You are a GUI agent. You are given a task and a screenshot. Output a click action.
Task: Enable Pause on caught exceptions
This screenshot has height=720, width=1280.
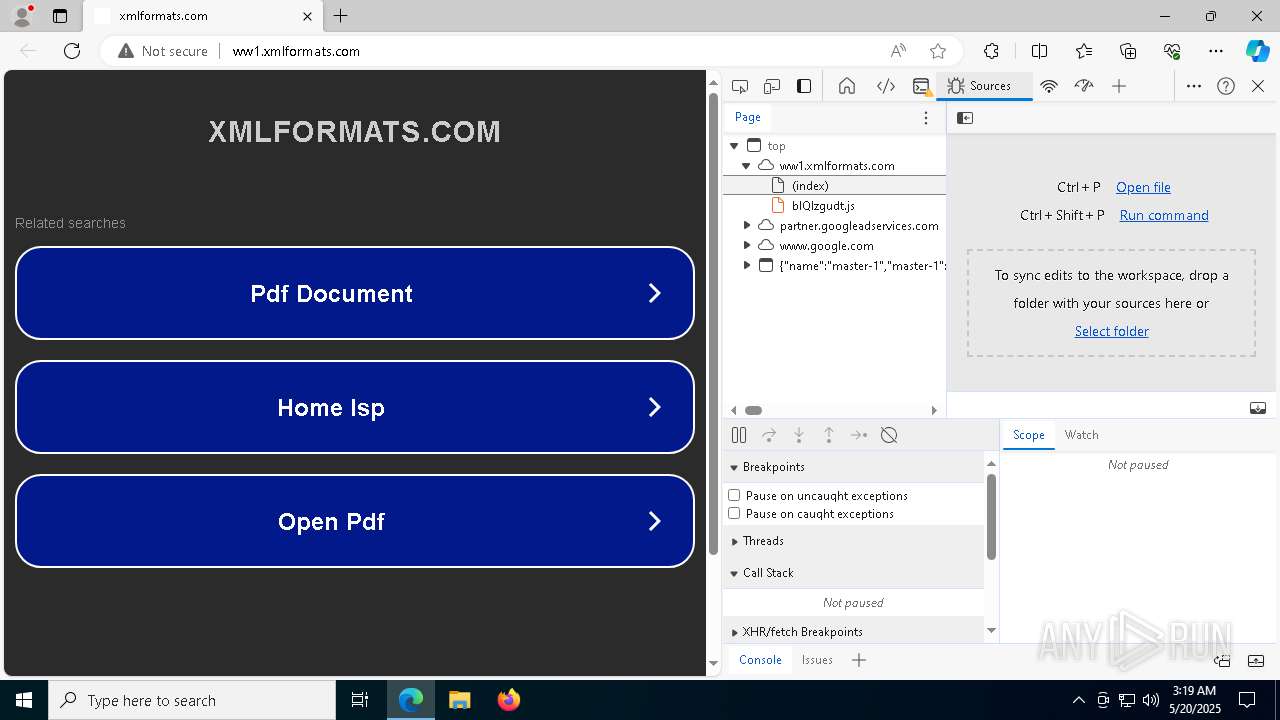[x=734, y=513]
